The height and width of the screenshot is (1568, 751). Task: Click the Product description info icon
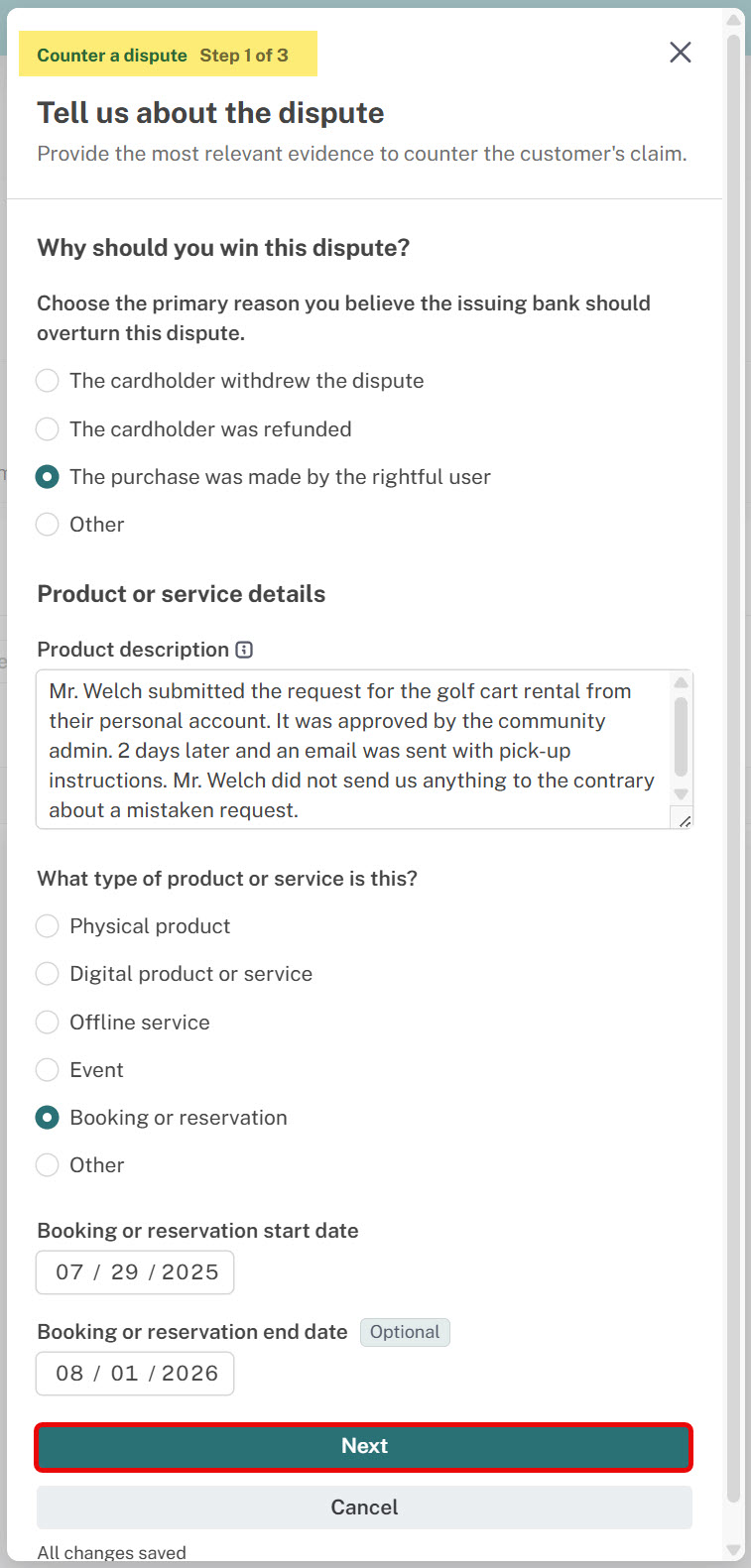click(244, 650)
